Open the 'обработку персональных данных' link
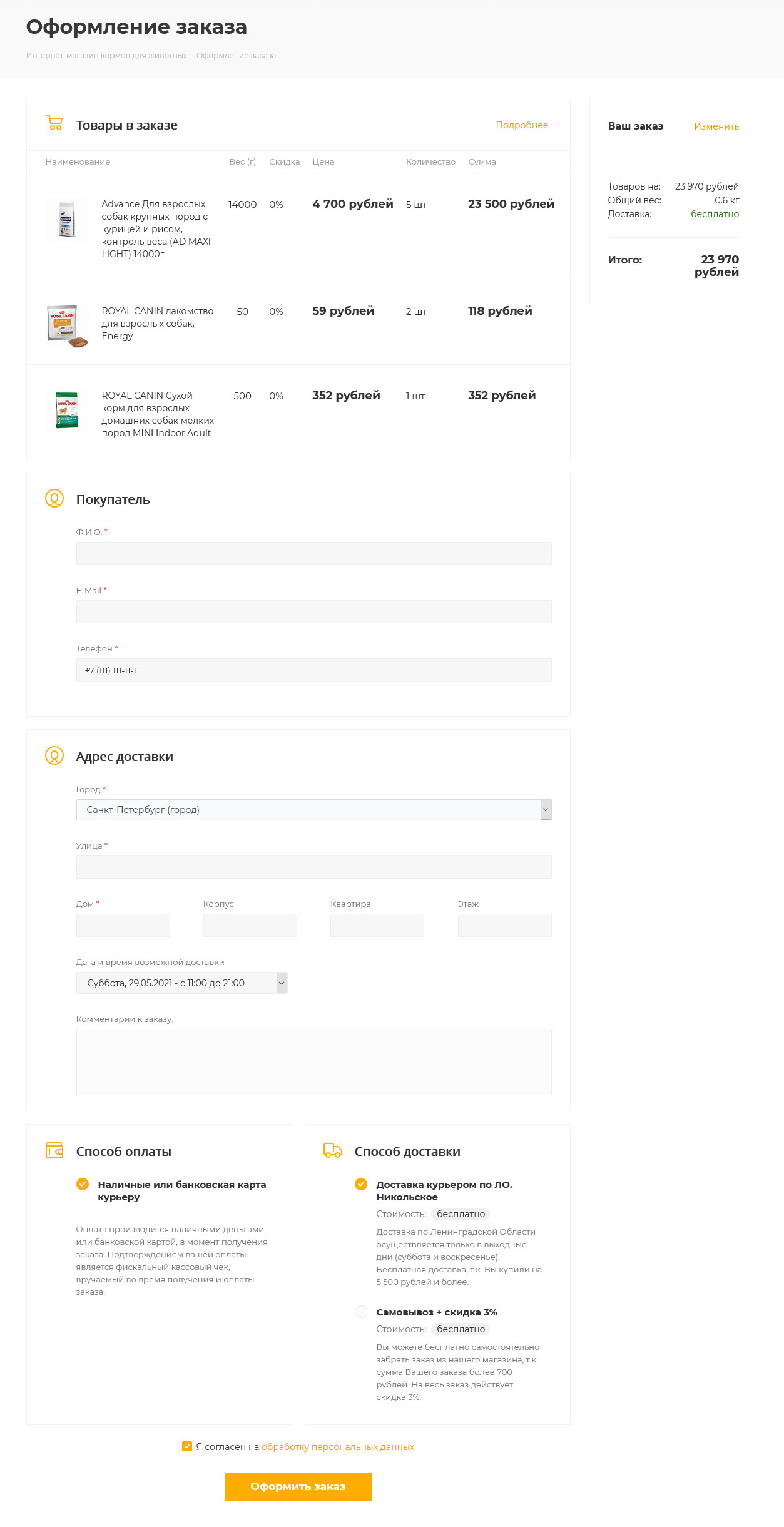 pyautogui.click(x=338, y=1447)
